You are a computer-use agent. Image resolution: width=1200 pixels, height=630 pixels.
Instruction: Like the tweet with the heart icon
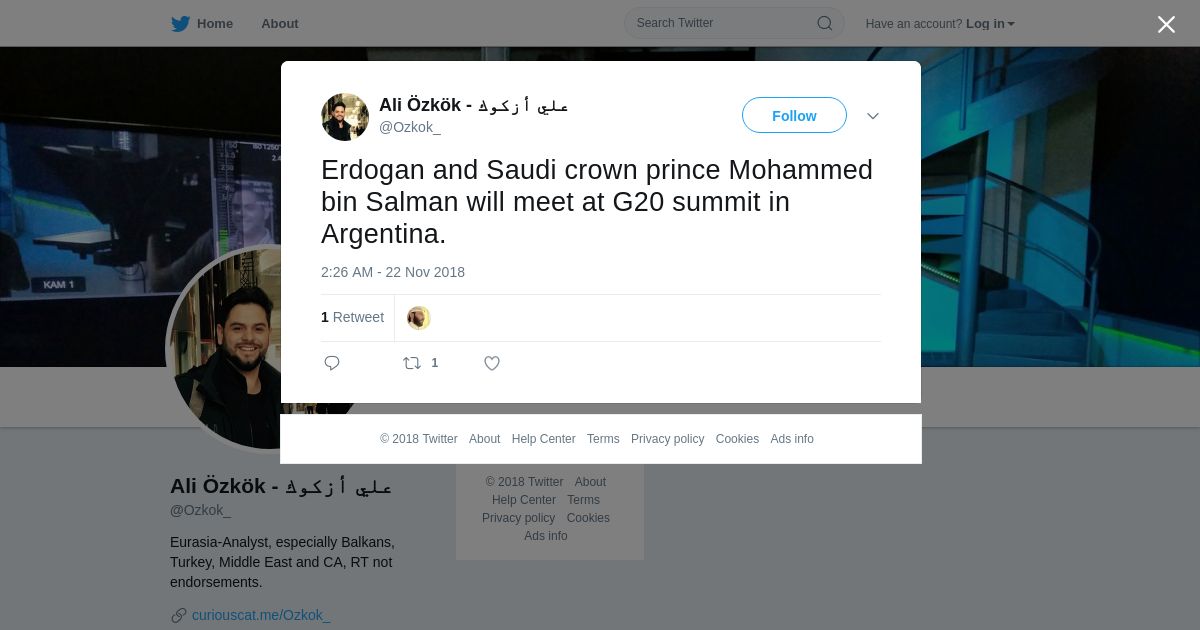[492, 363]
